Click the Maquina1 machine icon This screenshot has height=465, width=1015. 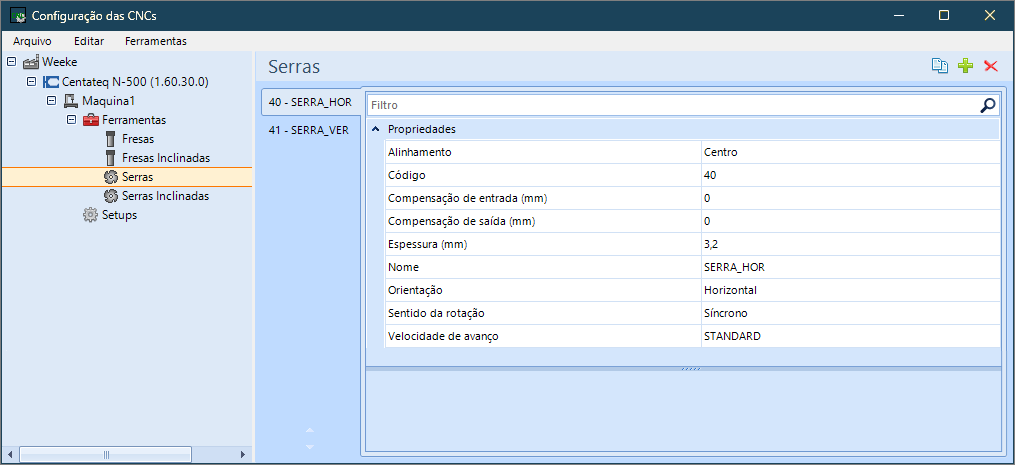pyautogui.click(x=71, y=101)
